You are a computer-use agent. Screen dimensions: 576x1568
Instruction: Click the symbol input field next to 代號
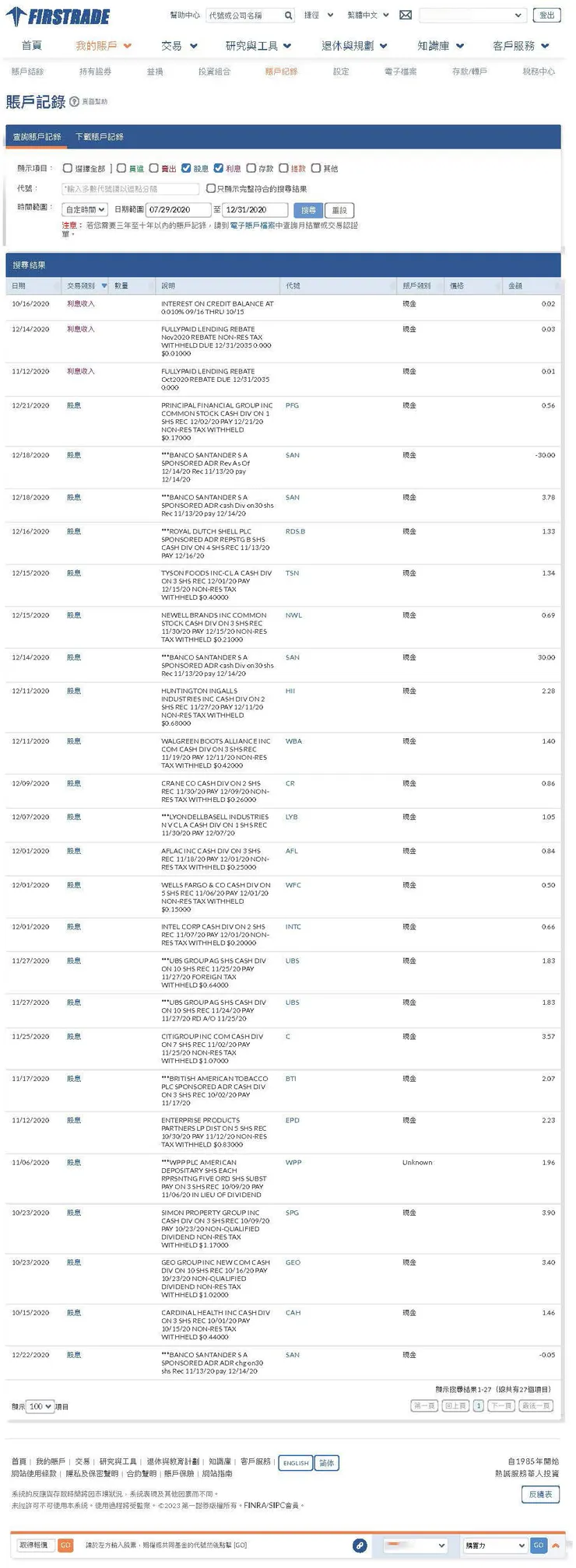[131, 189]
